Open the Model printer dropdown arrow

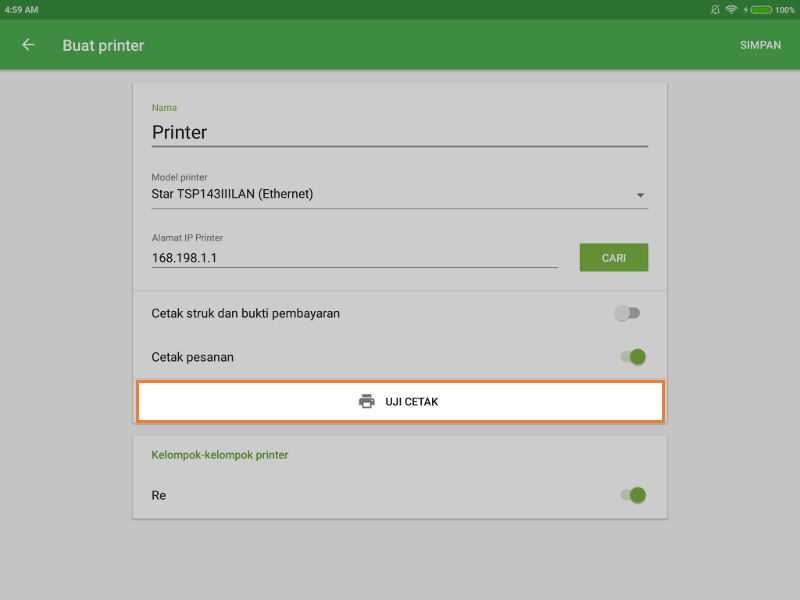(x=640, y=195)
